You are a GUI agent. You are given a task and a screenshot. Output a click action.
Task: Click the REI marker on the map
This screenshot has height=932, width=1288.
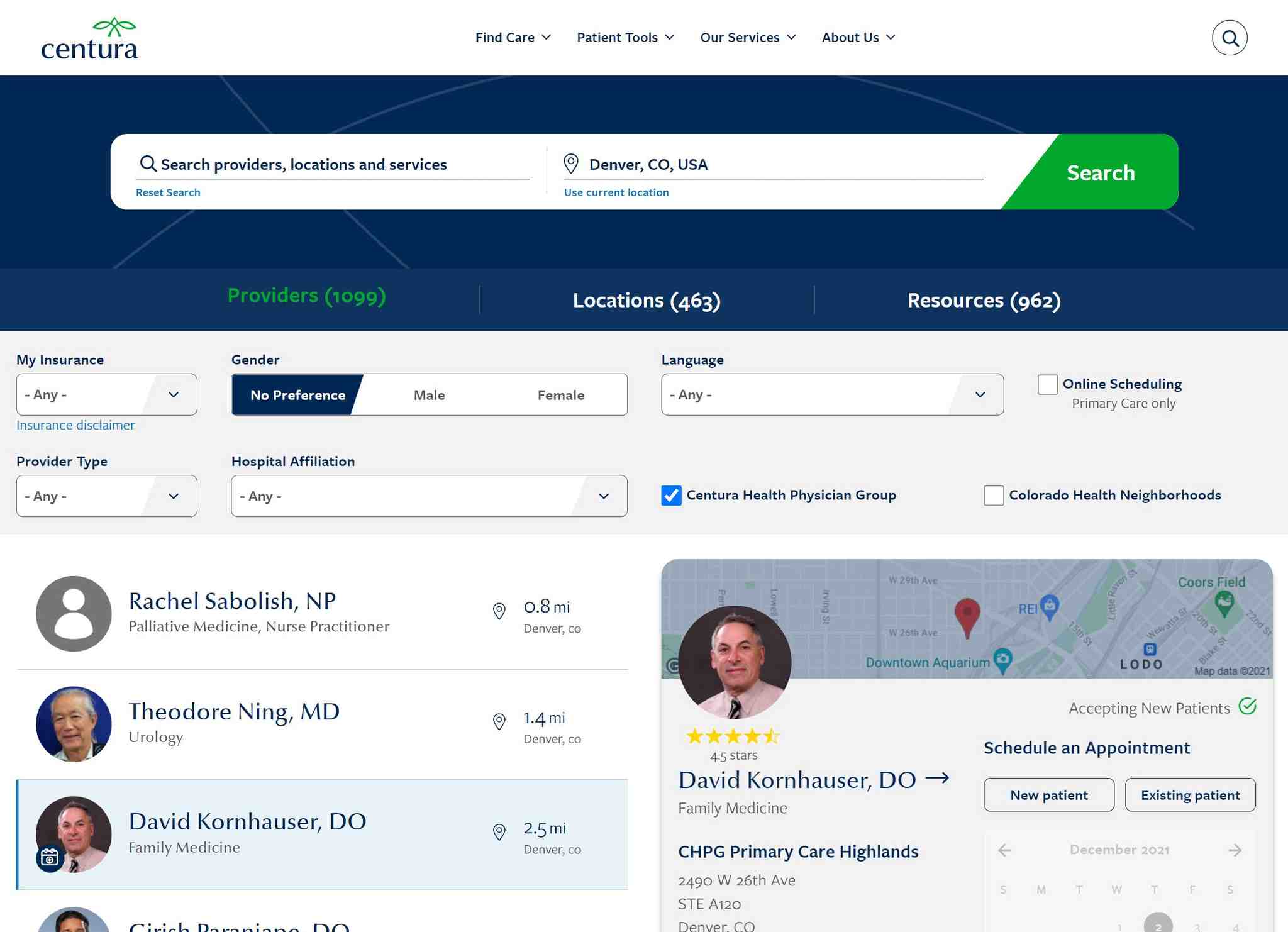point(1049,607)
